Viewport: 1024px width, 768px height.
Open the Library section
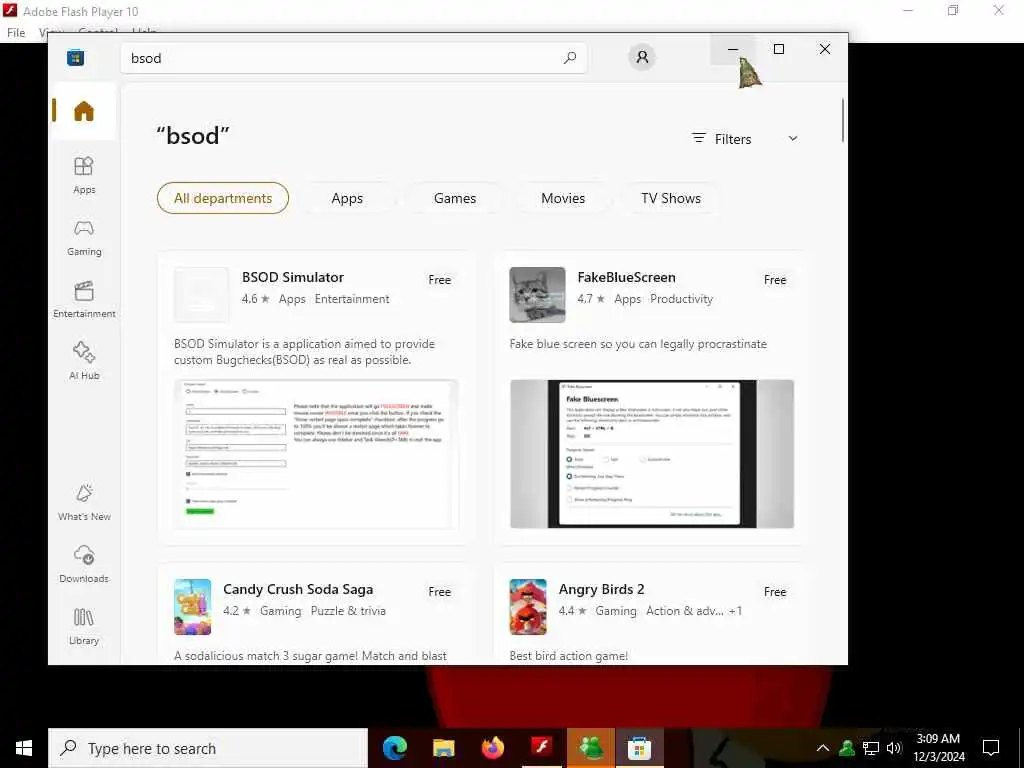84,627
